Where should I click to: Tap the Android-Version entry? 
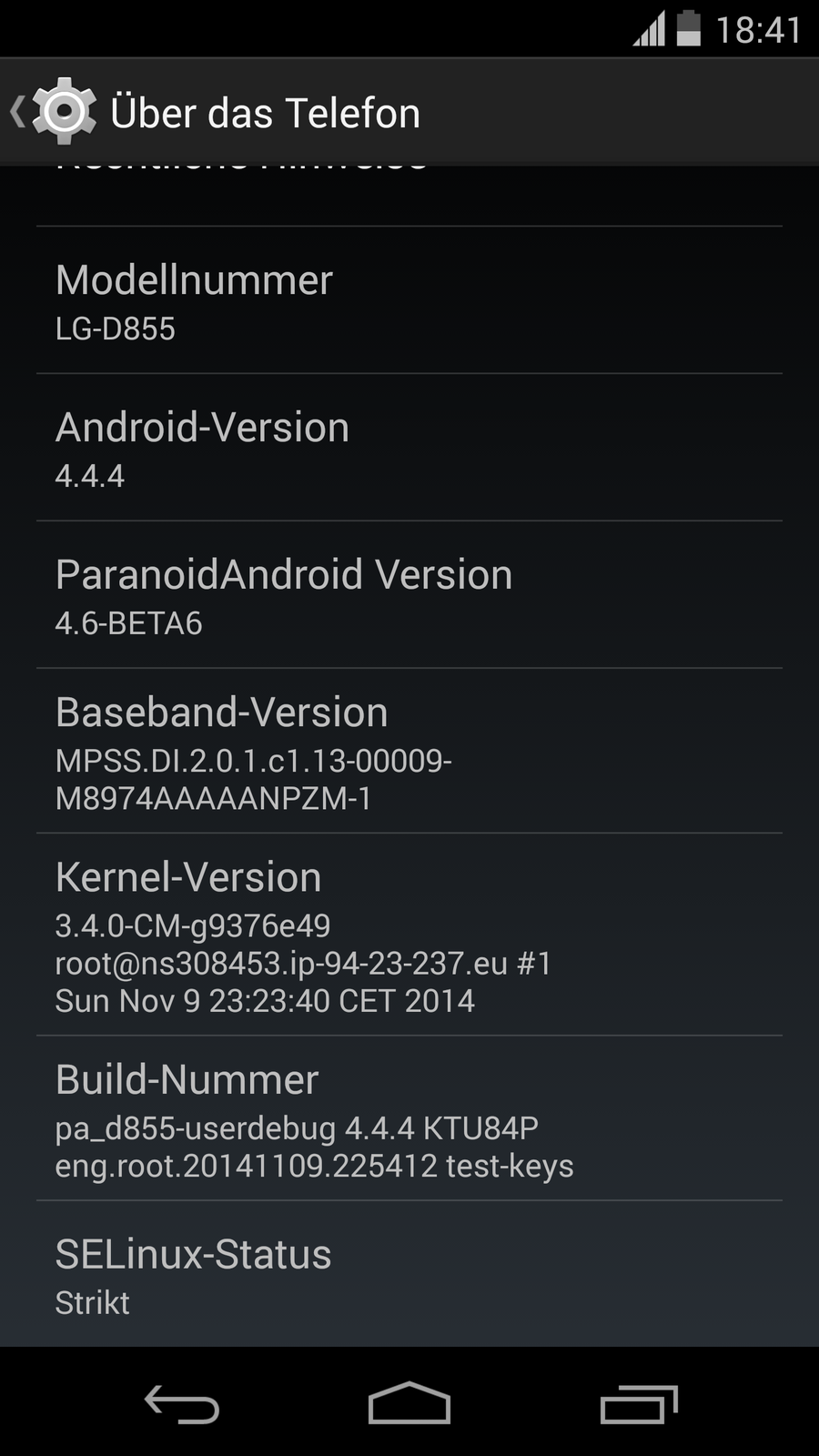pos(409,448)
